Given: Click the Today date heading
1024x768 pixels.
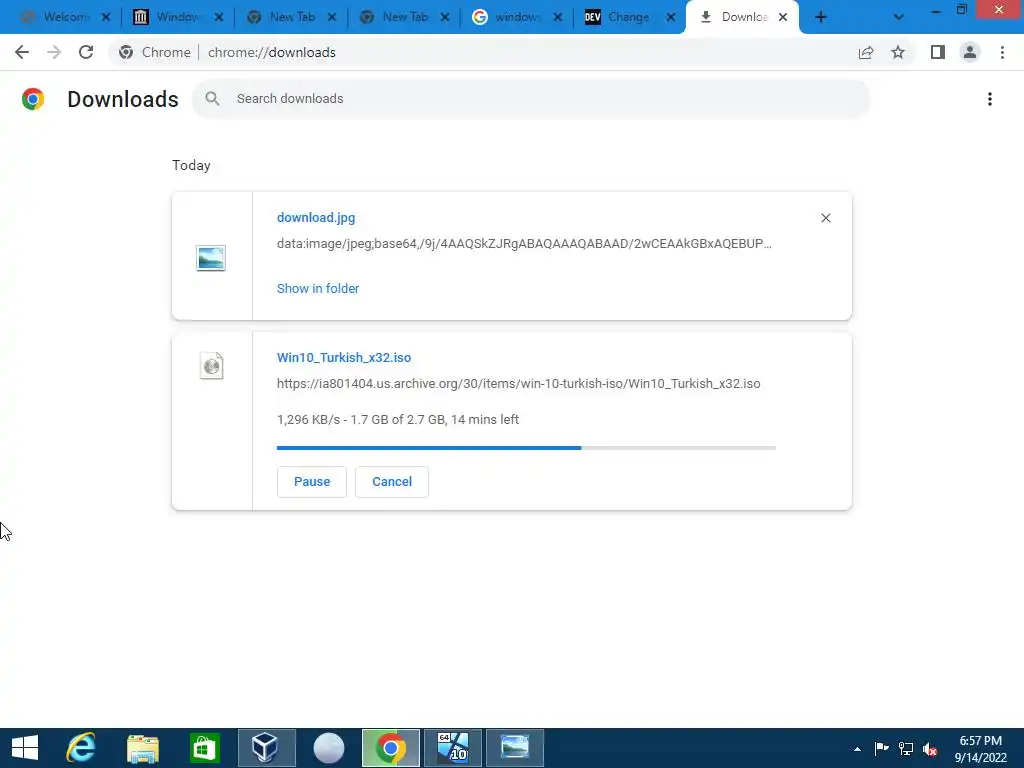Looking at the screenshot, I should [191, 166].
